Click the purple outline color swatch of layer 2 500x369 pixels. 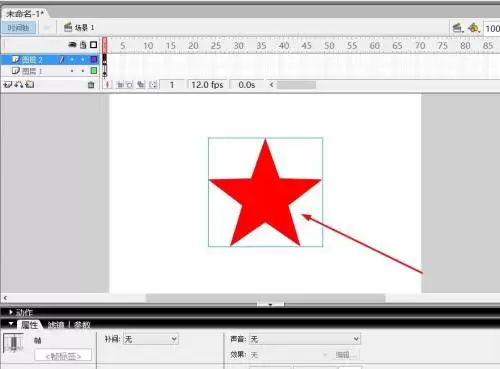[94, 60]
